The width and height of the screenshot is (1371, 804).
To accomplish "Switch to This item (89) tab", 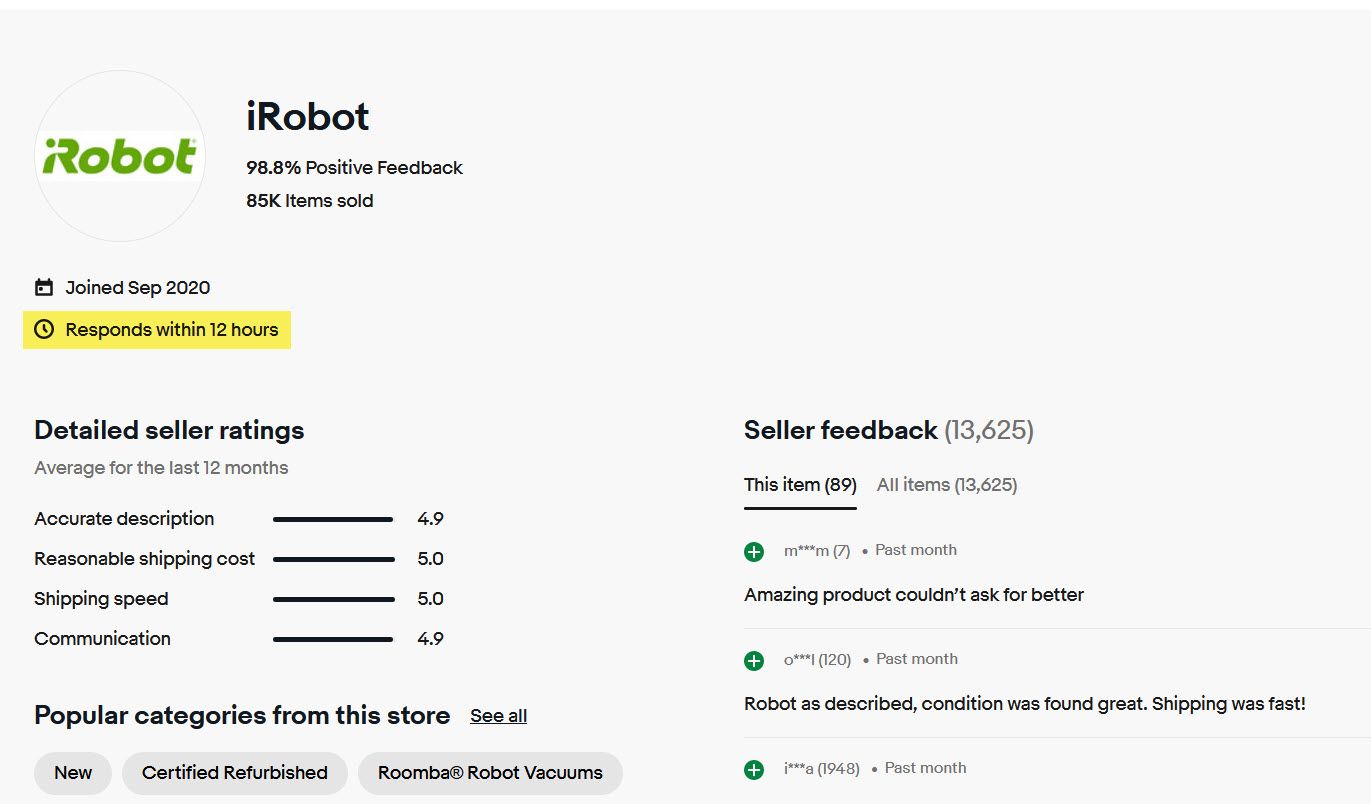I will tap(800, 485).
